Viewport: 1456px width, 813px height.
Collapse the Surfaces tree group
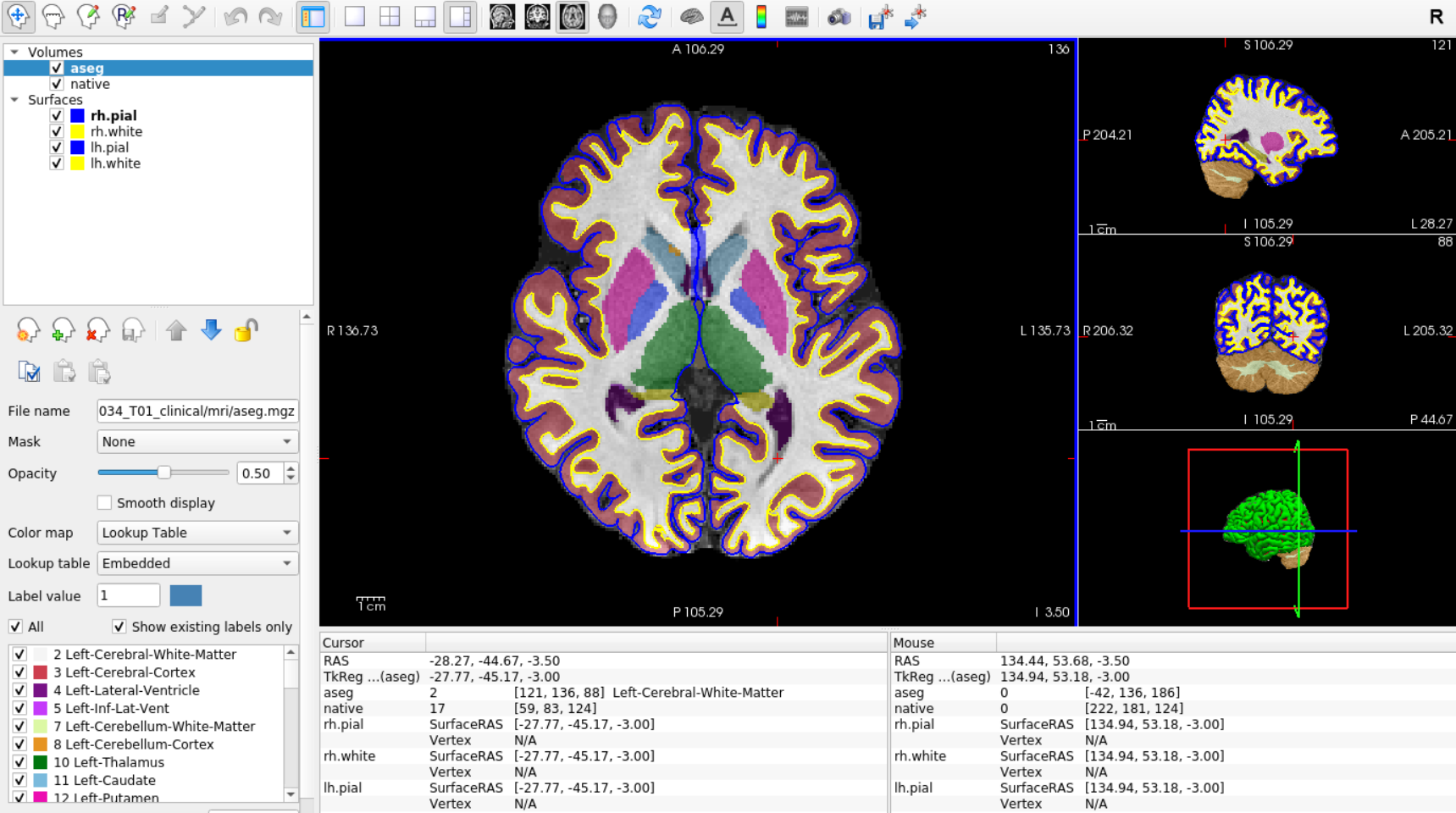[14, 100]
